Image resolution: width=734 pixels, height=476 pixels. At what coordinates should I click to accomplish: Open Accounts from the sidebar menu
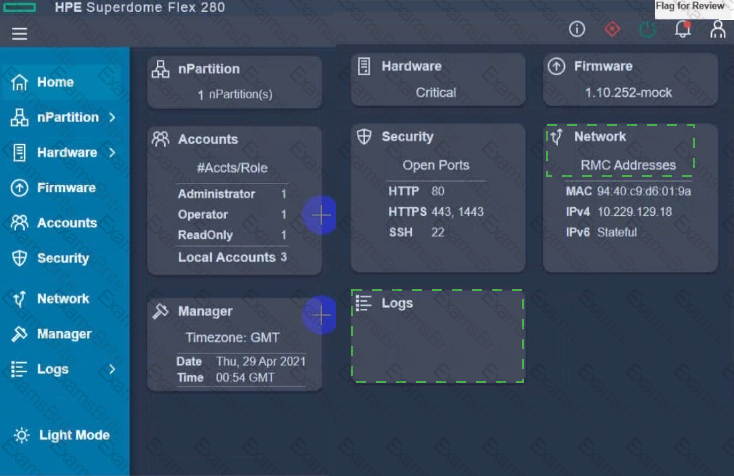66,223
